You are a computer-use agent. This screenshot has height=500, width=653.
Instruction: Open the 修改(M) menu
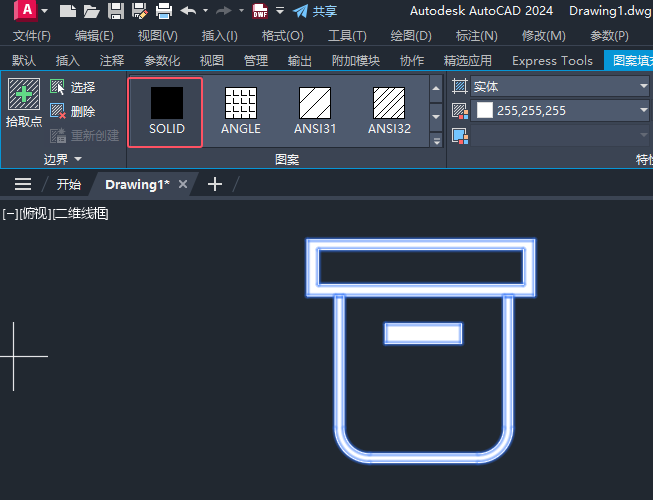pyautogui.click(x=543, y=36)
